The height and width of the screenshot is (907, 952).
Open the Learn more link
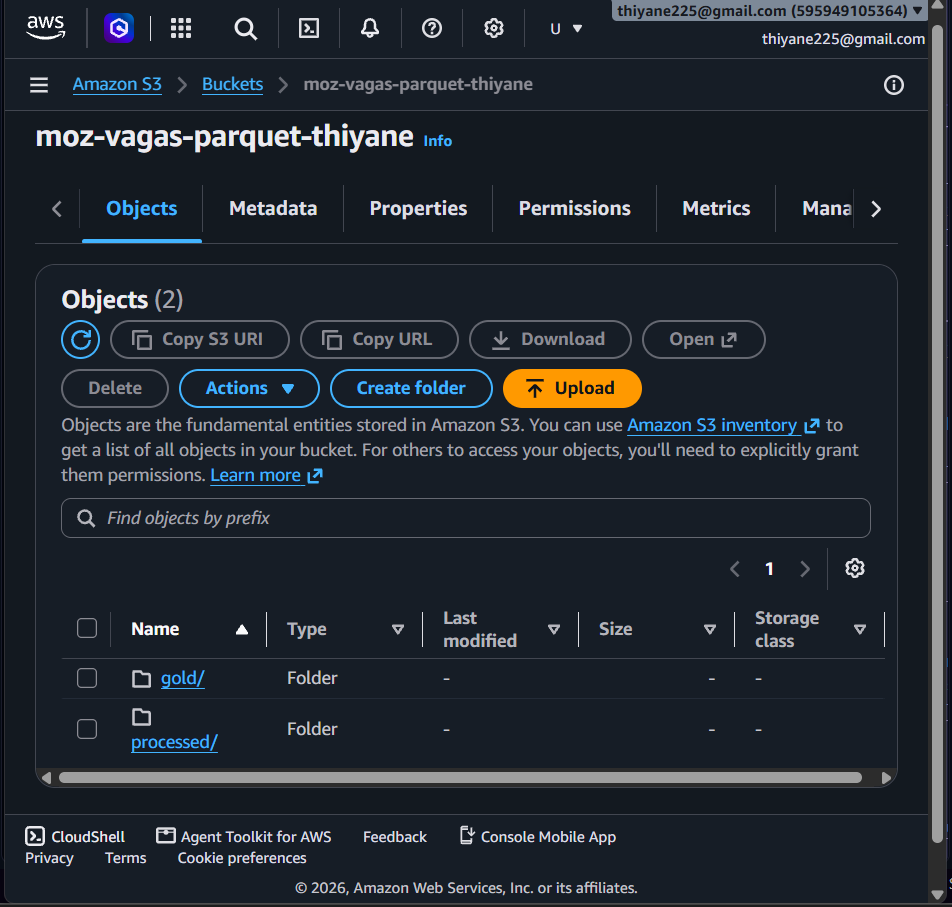[266, 475]
